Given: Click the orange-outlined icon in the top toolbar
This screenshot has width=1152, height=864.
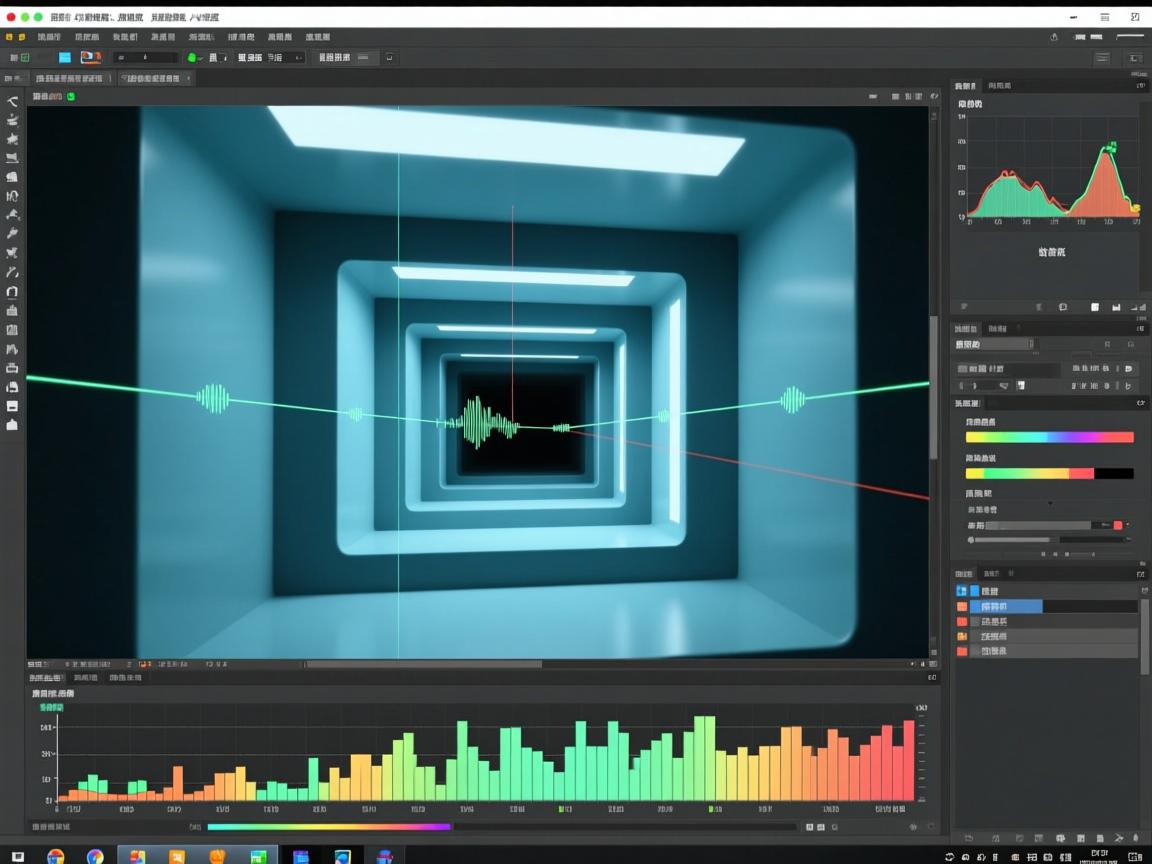Looking at the screenshot, I should (90, 58).
